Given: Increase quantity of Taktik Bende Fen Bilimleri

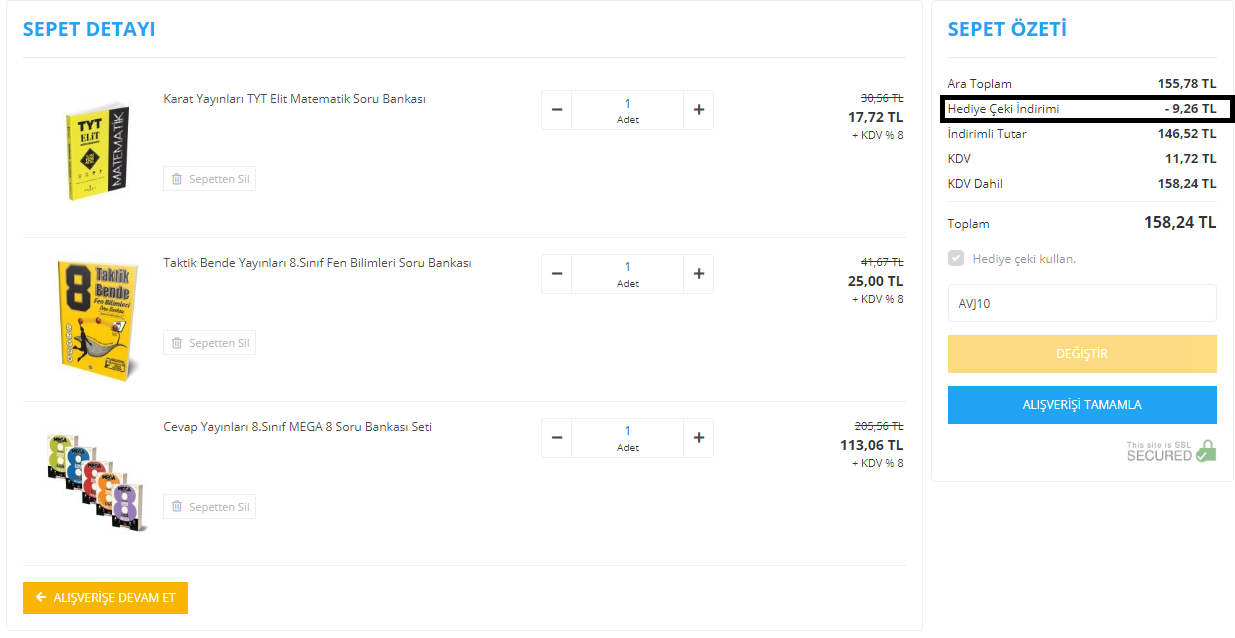Looking at the screenshot, I should coord(698,274).
